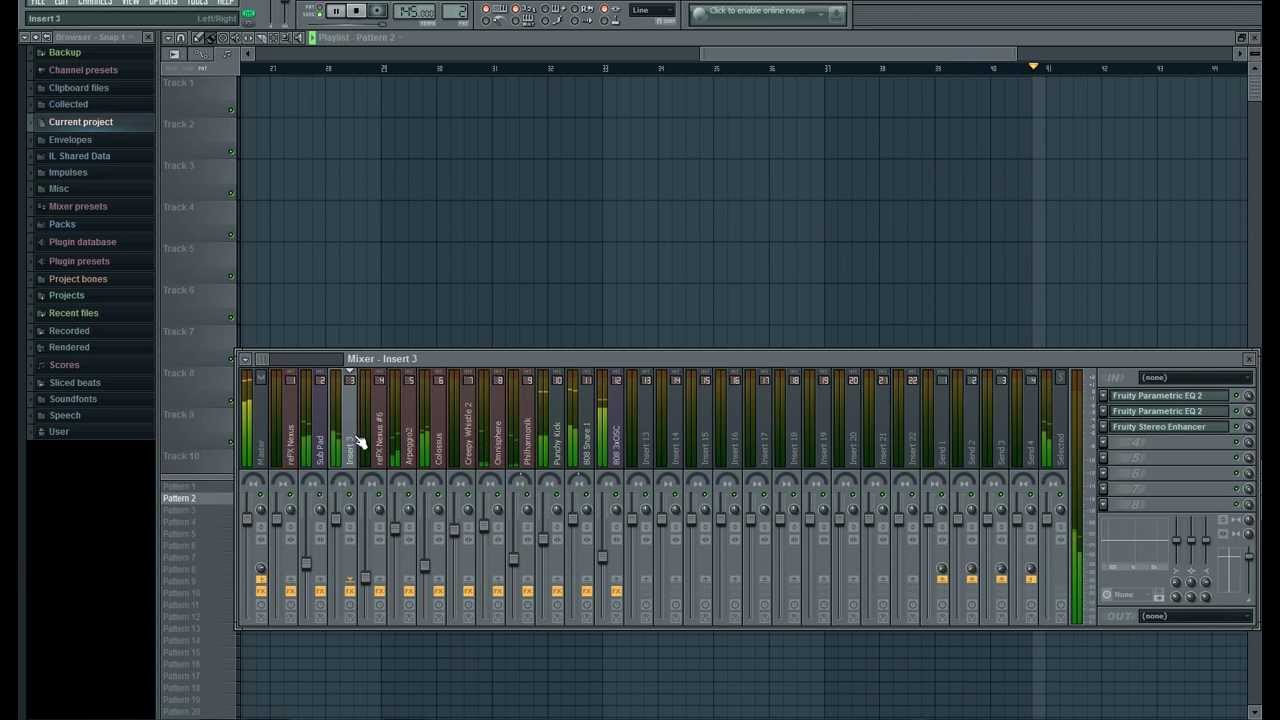
Task: Click to enable online news bar
Action: [767, 12]
